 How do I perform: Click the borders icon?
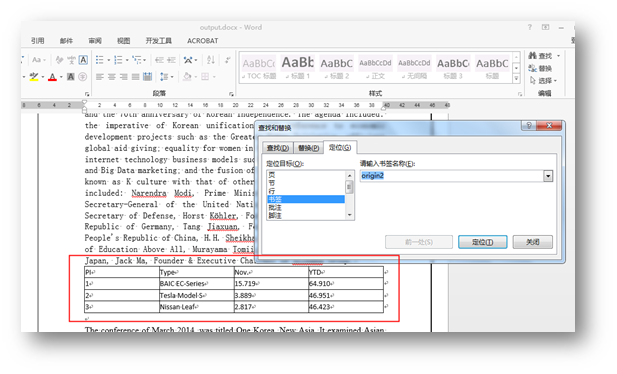pyautogui.click(x=205, y=77)
